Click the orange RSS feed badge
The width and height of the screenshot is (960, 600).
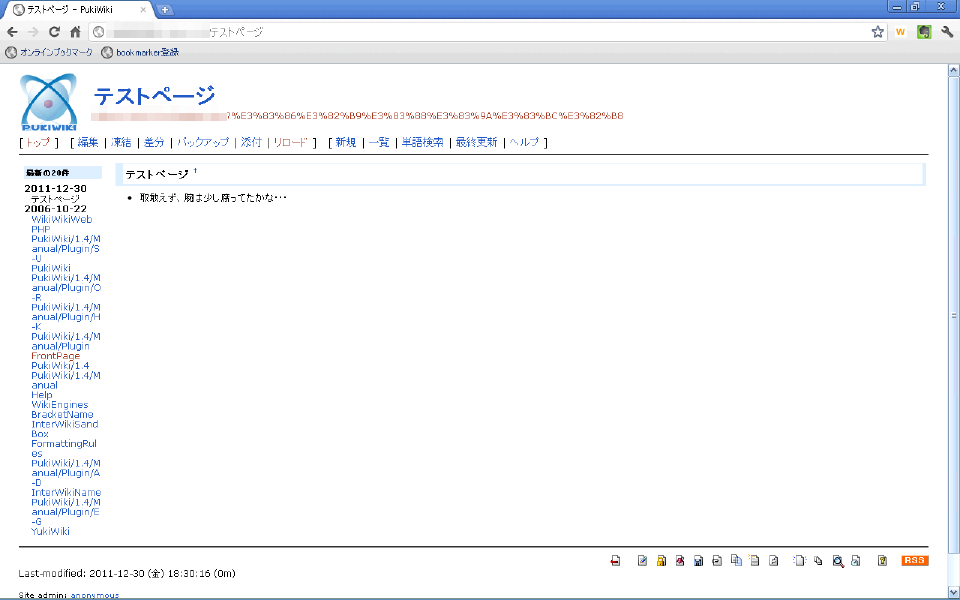pos(915,560)
